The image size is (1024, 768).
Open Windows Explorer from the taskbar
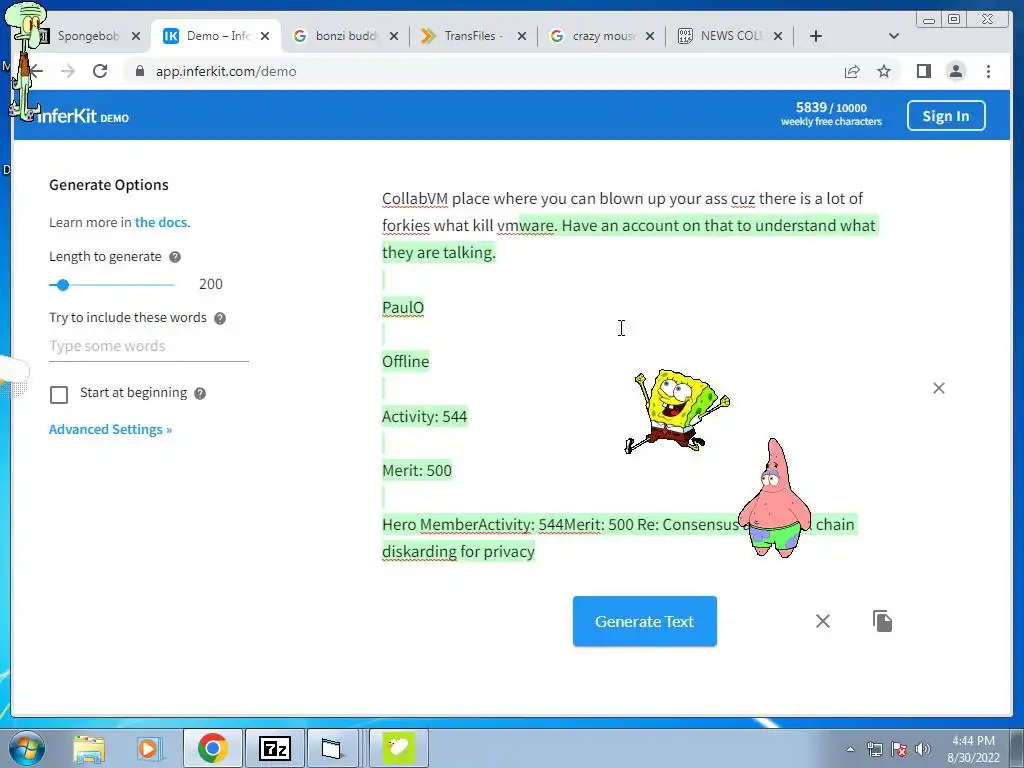(89, 748)
